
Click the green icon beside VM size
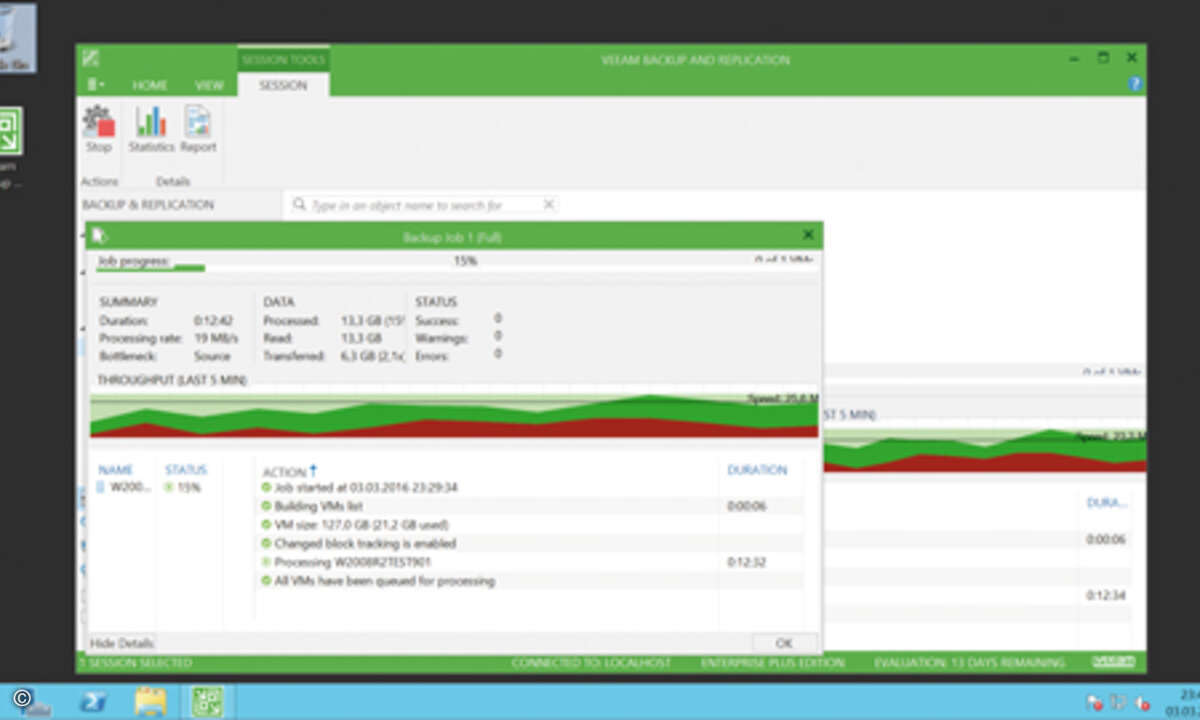(267, 524)
